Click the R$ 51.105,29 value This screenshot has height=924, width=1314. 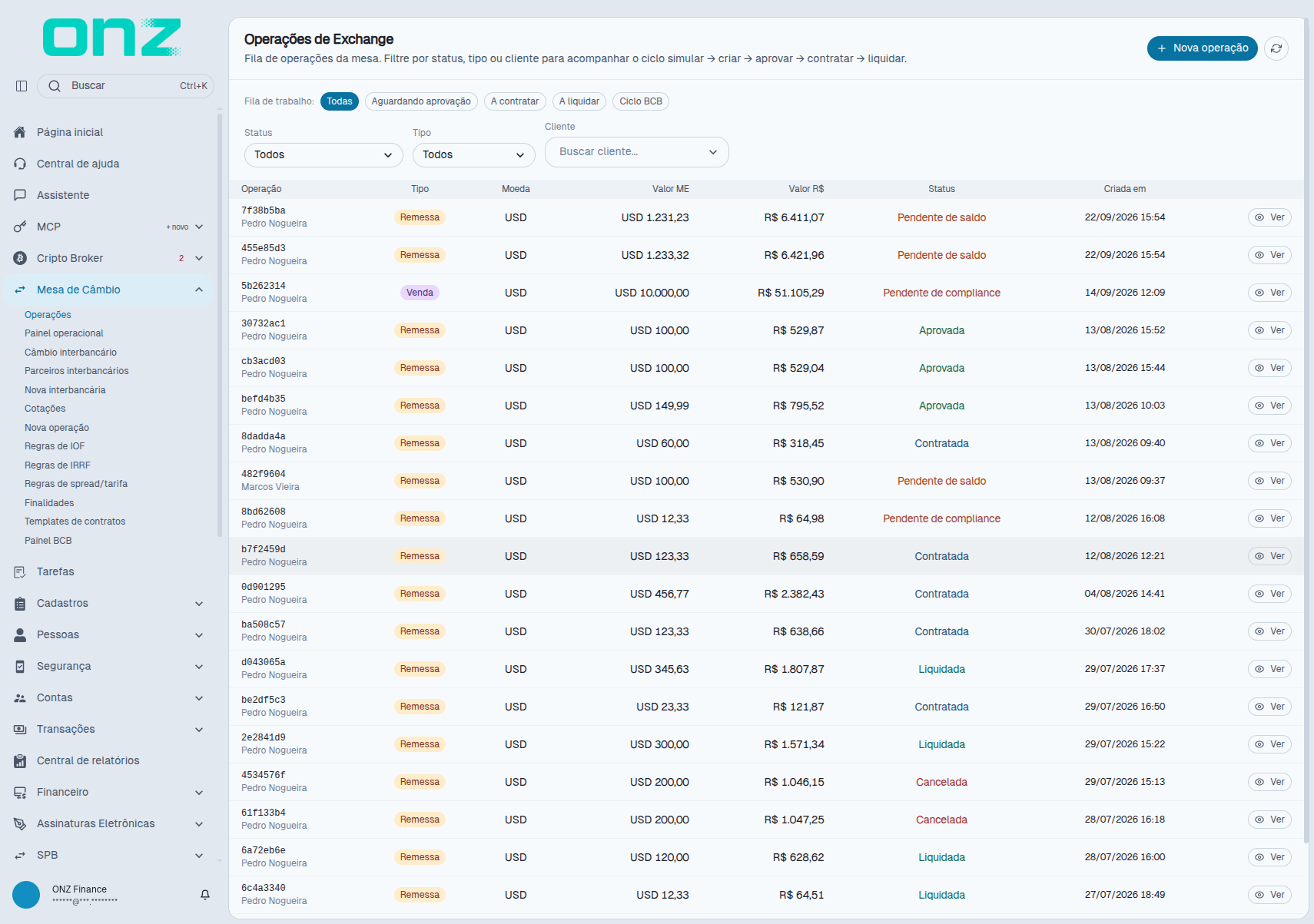point(791,293)
